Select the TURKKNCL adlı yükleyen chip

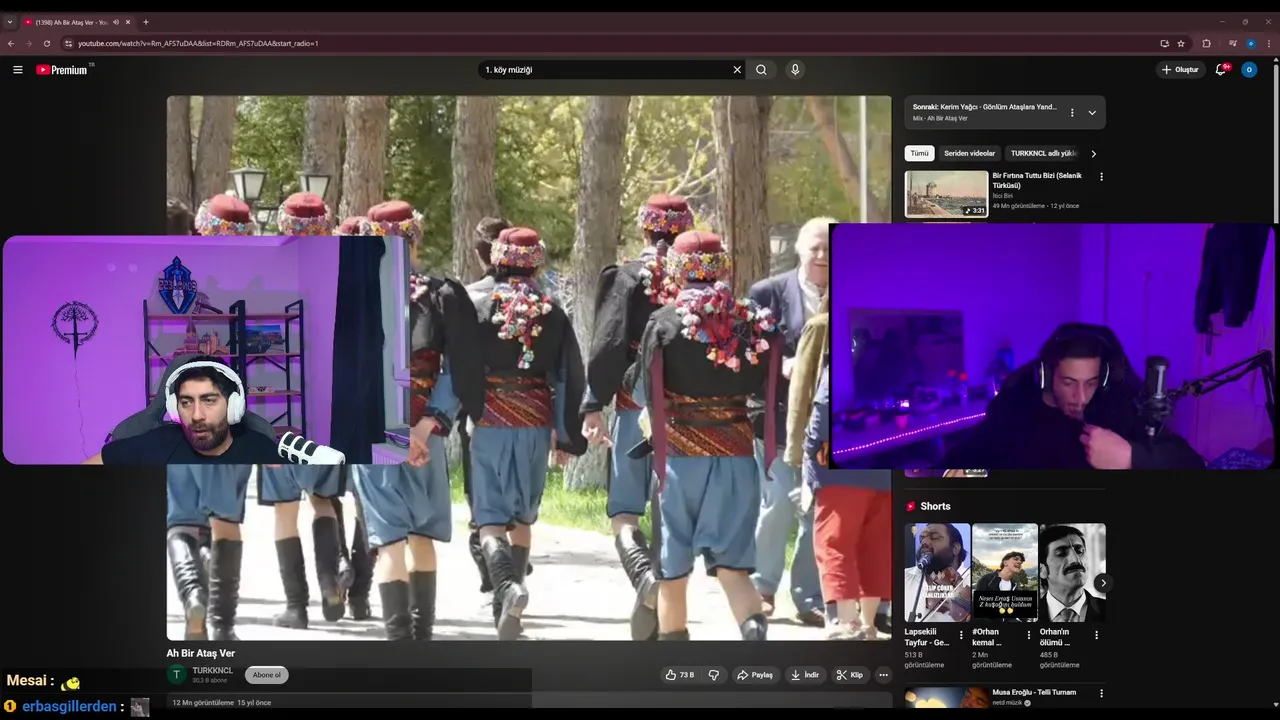pyautogui.click(x=1044, y=153)
